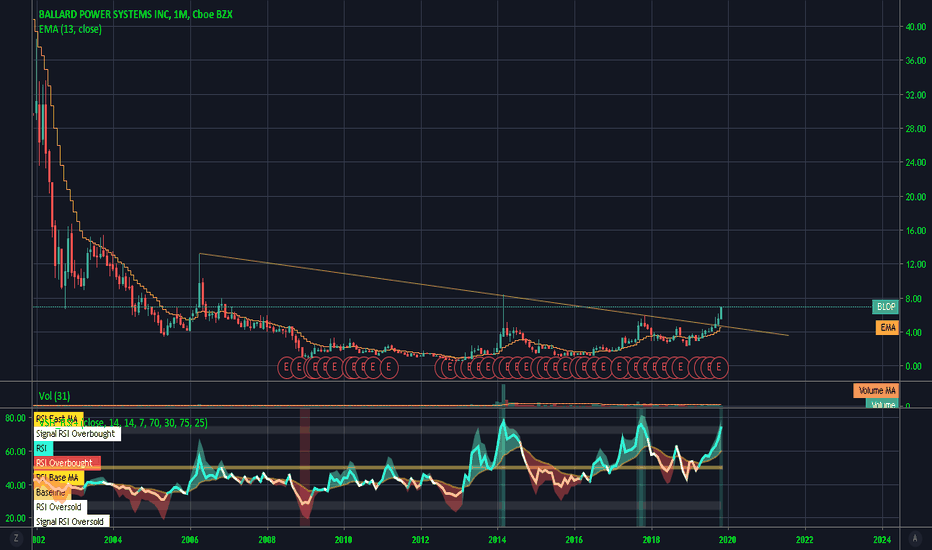Click the 2024 label on time axis
This screenshot has width=932, height=550.
(x=882, y=540)
